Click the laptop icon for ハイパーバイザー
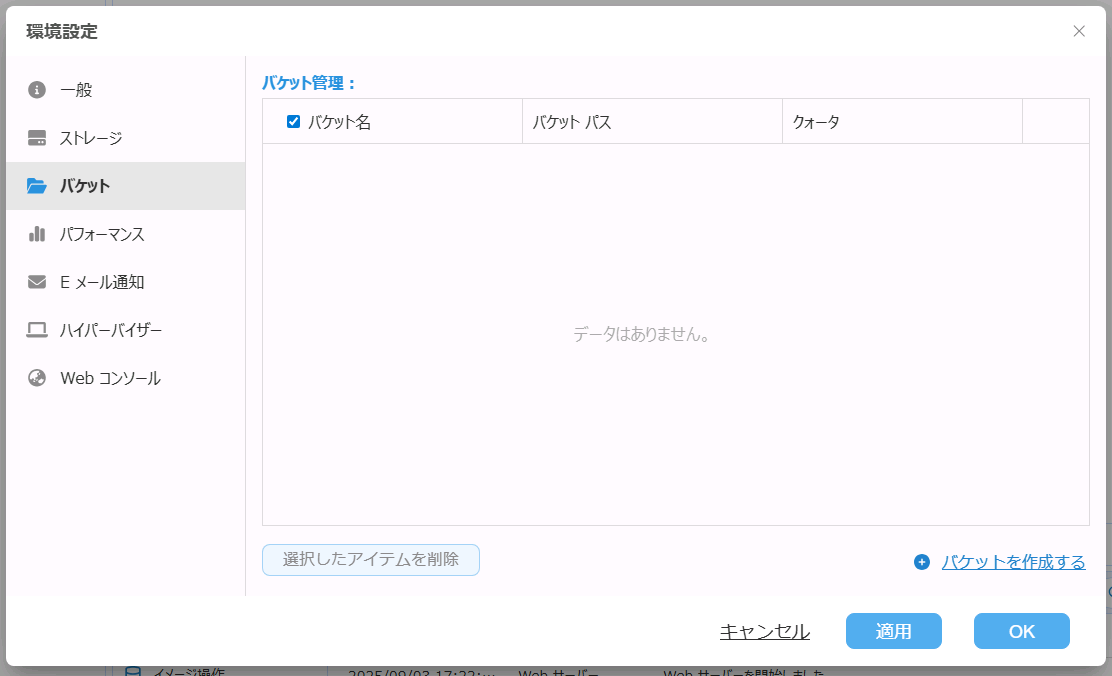The height and width of the screenshot is (676, 1112). point(37,330)
